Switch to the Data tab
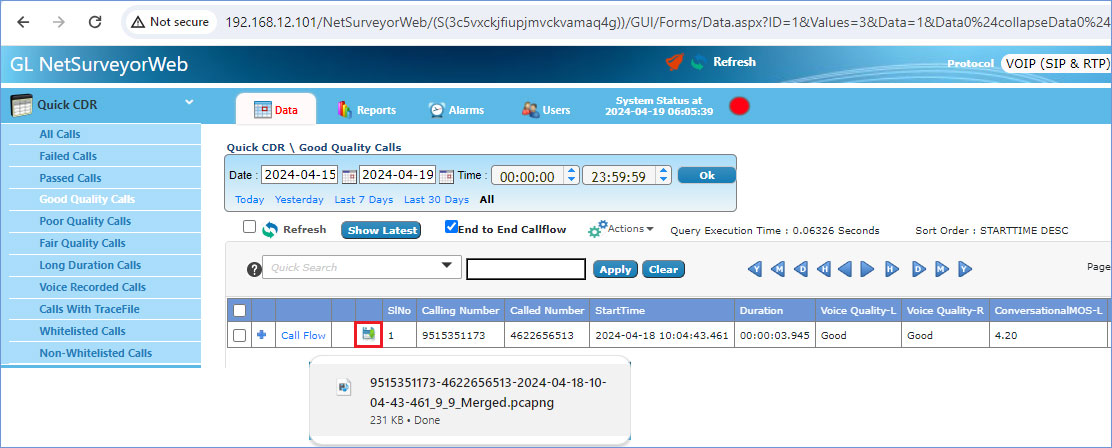Screen dimensions: 1112x448 [x=276, y=110]
